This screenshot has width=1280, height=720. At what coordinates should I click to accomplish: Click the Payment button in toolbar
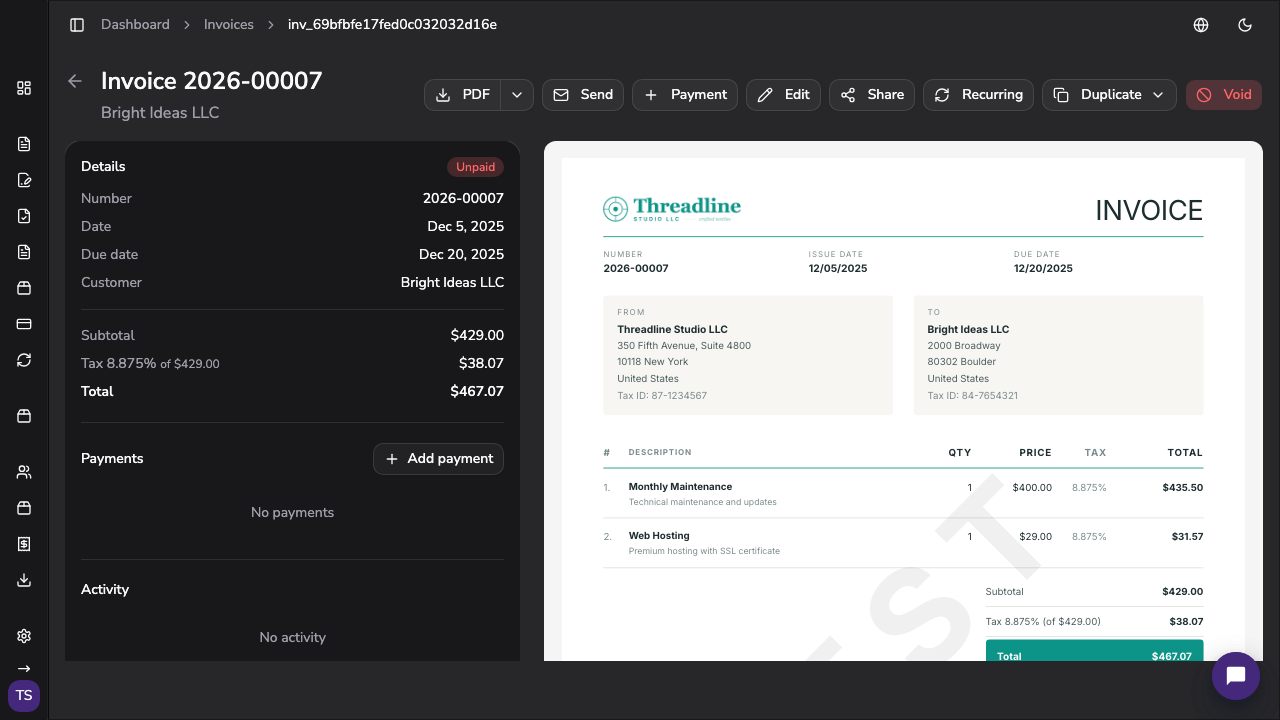click(x=685, y=95)
